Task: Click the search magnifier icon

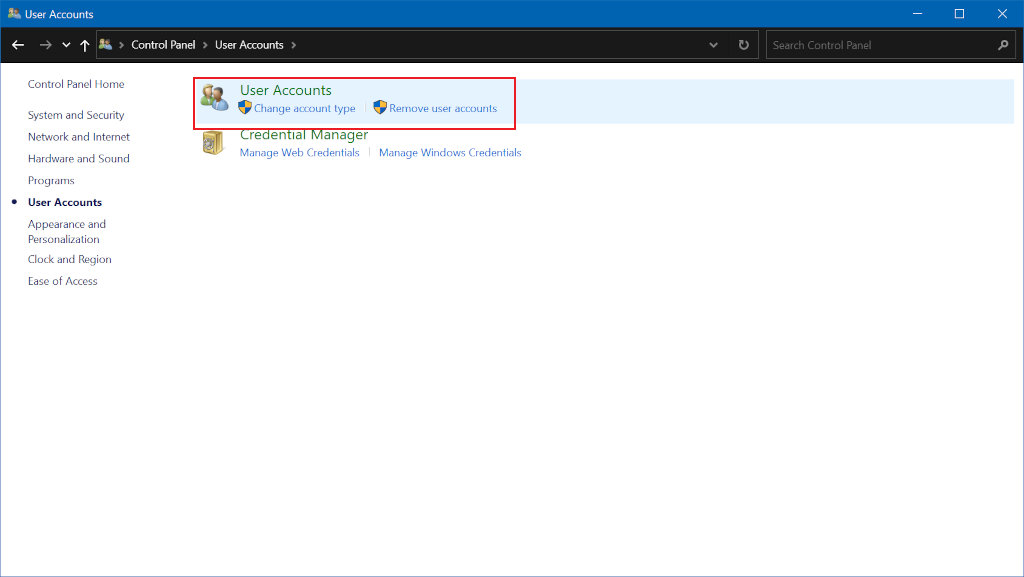Action: pos(1003,45)
